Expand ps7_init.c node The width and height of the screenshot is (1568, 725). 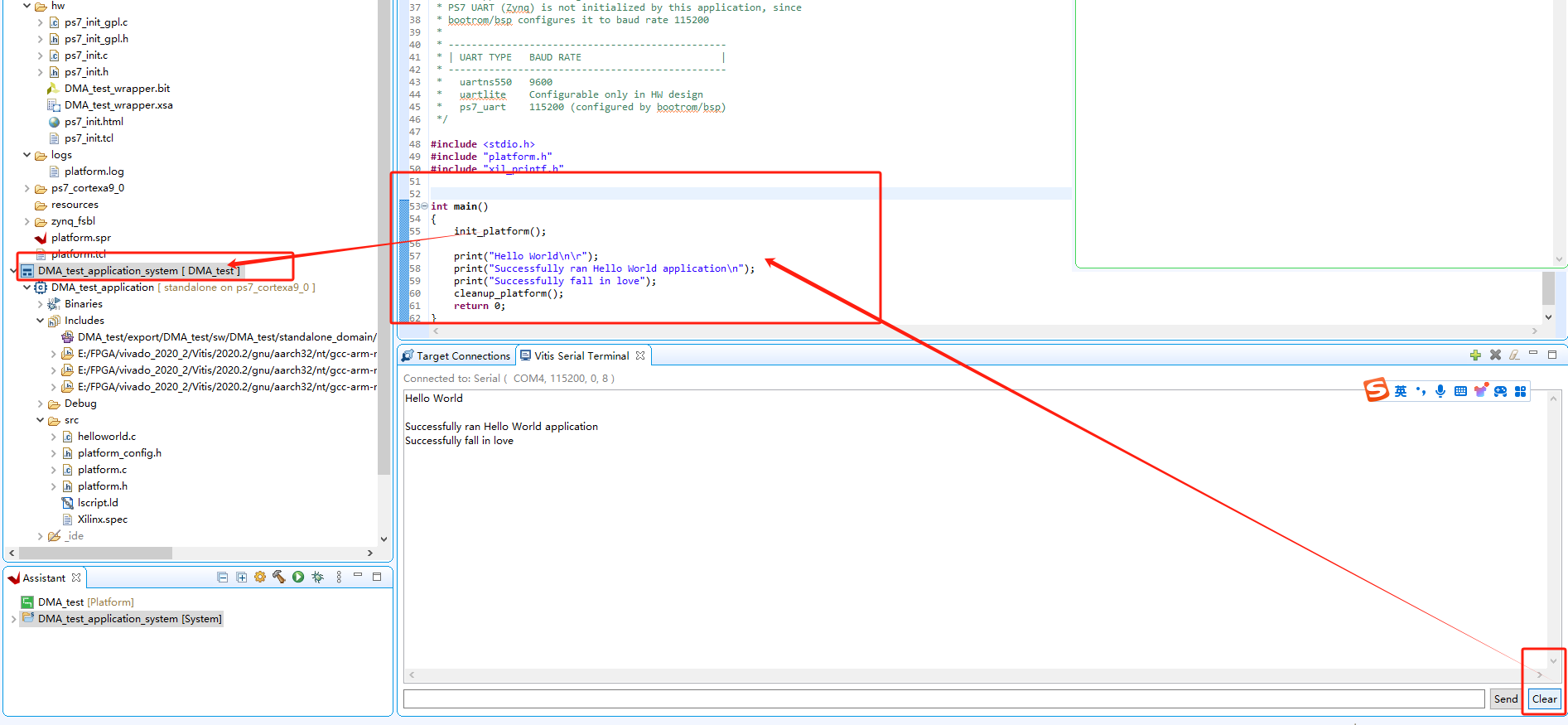click(40, 56)
